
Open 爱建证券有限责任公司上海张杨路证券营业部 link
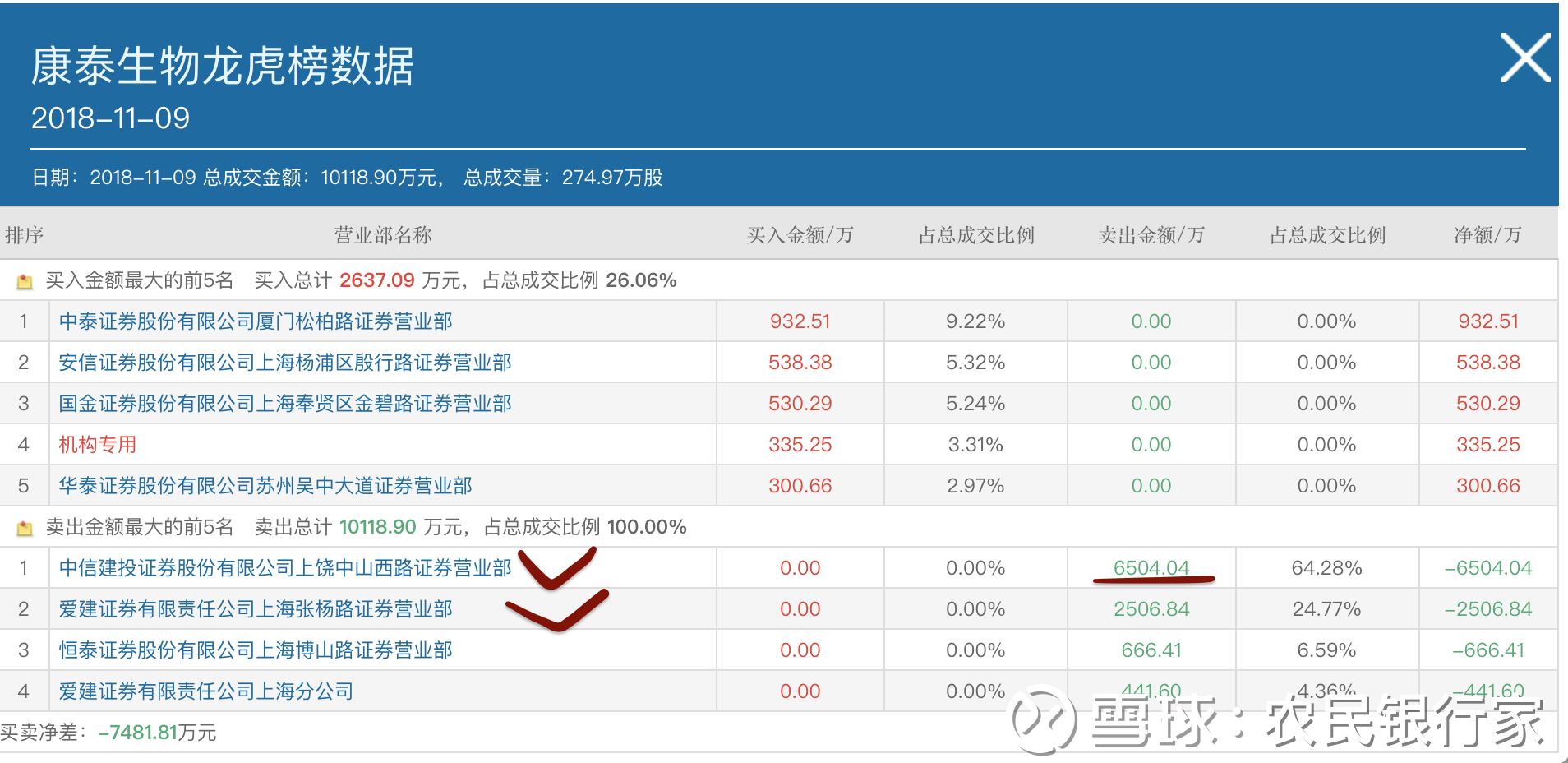(256, 609)
